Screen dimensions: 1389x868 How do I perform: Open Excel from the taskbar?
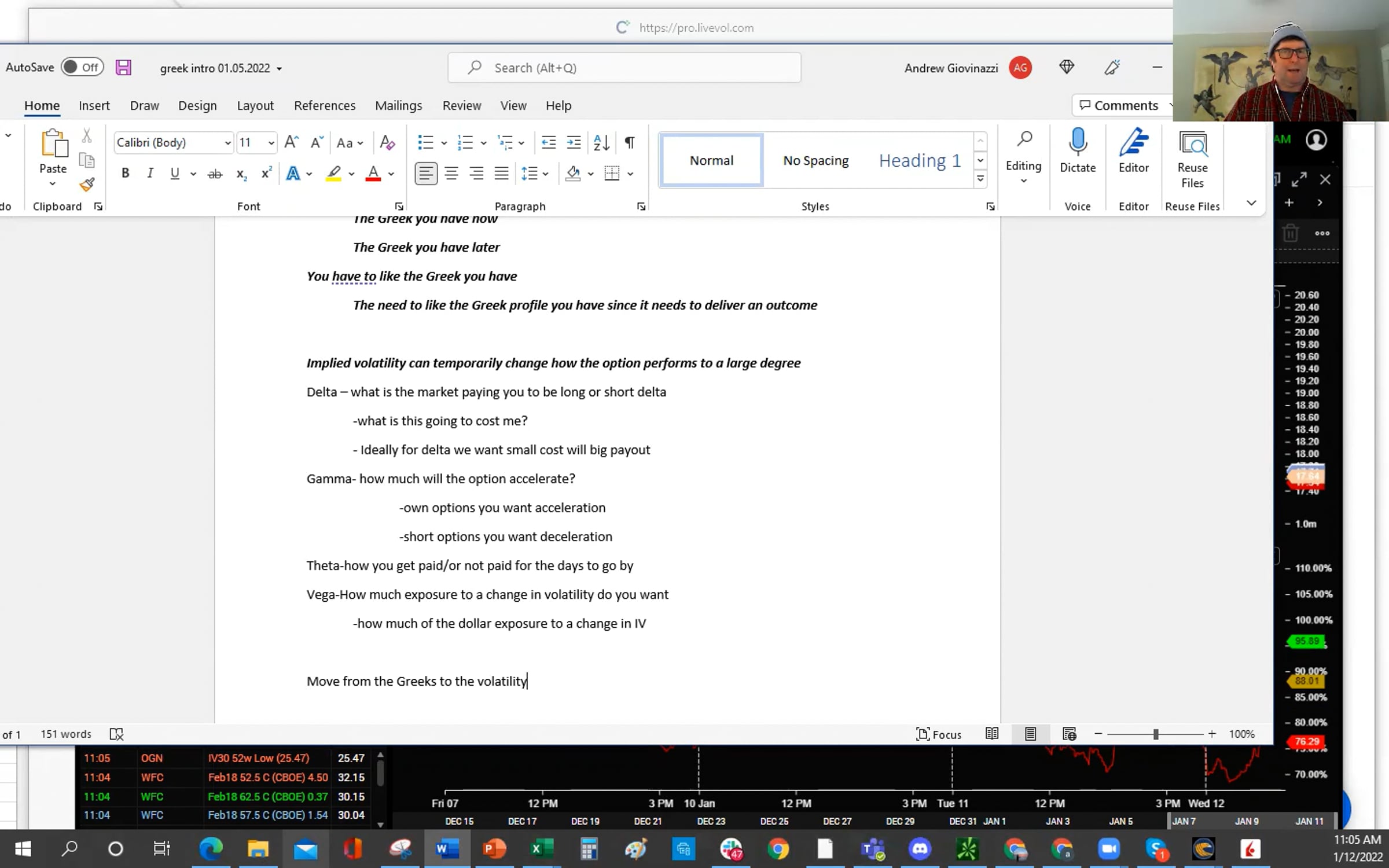coord(541,849)
